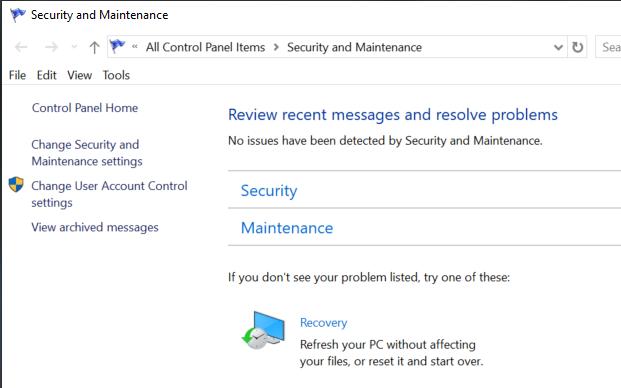Click the Recovery monitor icon

click(x=263, y=330)
